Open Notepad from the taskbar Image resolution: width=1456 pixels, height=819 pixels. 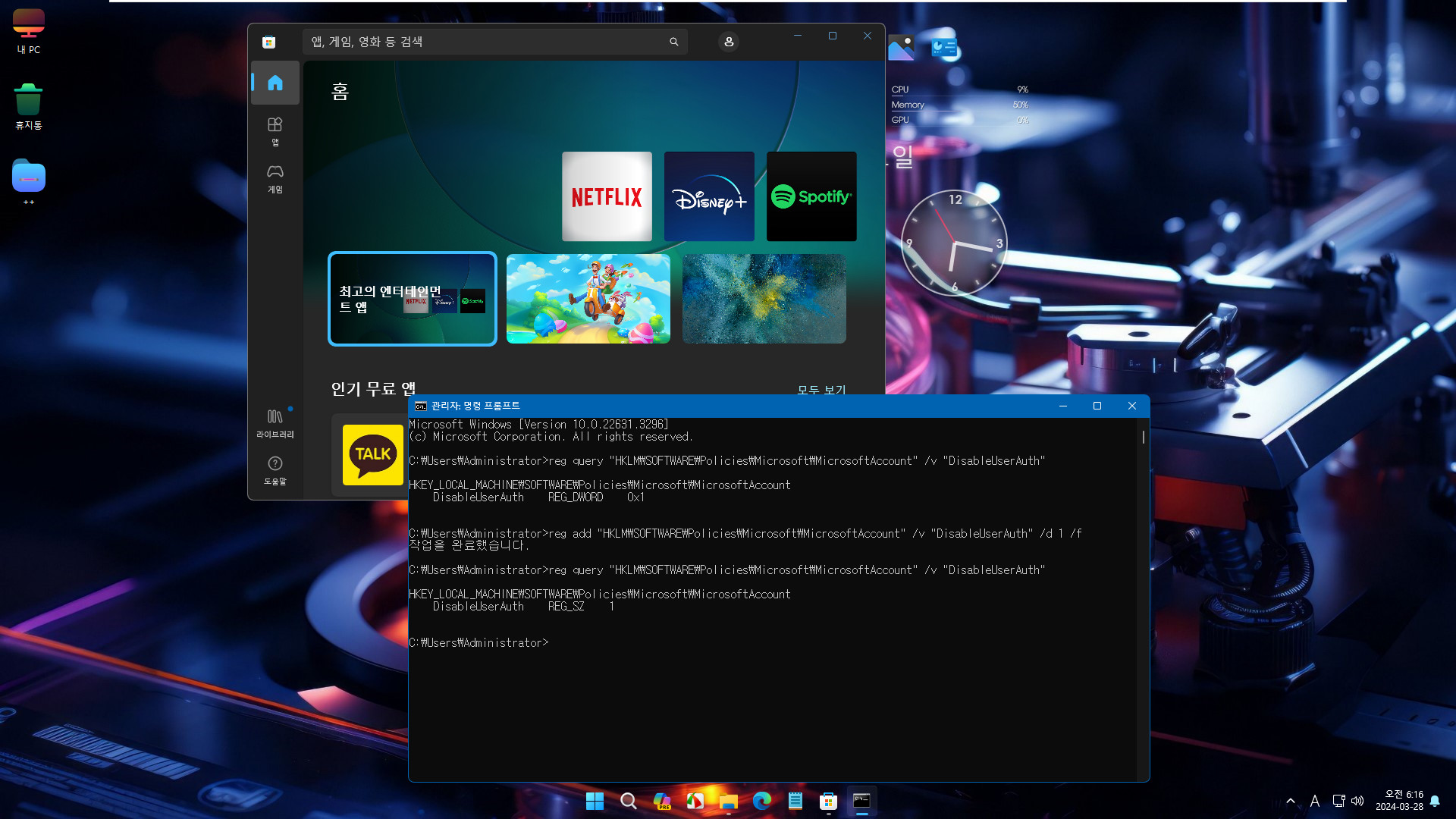pyautogui.click(x=795, y=801)
